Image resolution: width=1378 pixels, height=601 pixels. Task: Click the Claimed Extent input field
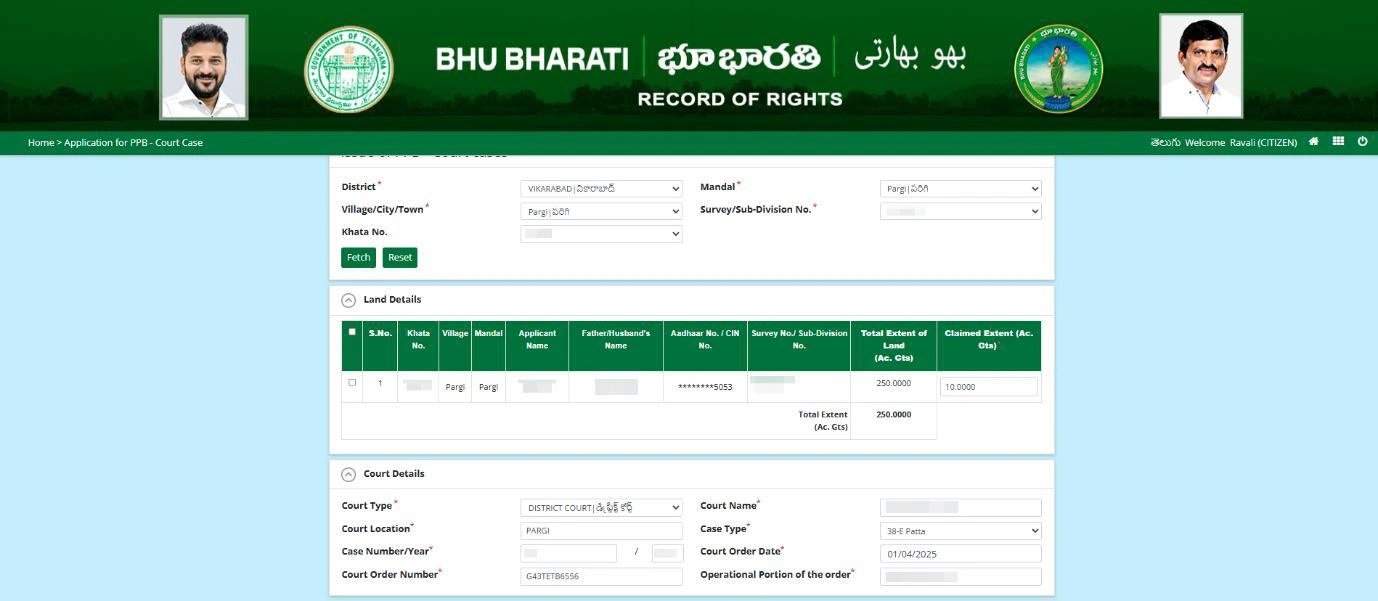[987, 385]
